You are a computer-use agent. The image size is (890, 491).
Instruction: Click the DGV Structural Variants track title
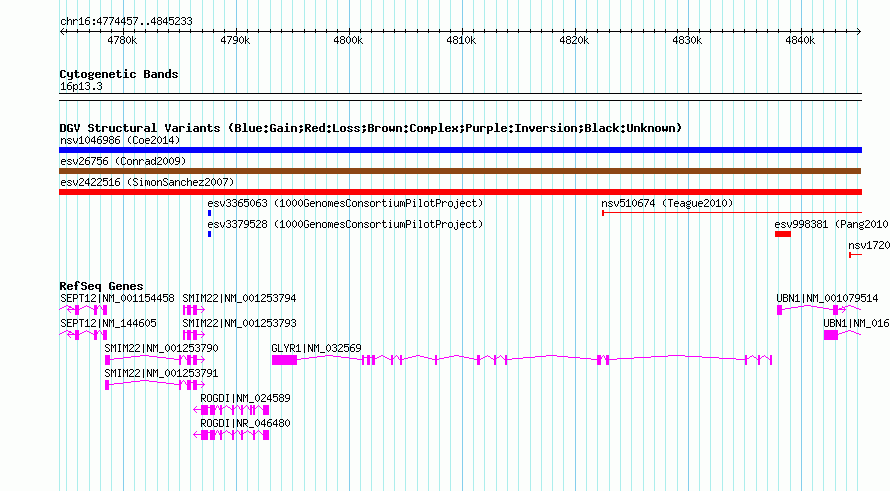(371, 128)
